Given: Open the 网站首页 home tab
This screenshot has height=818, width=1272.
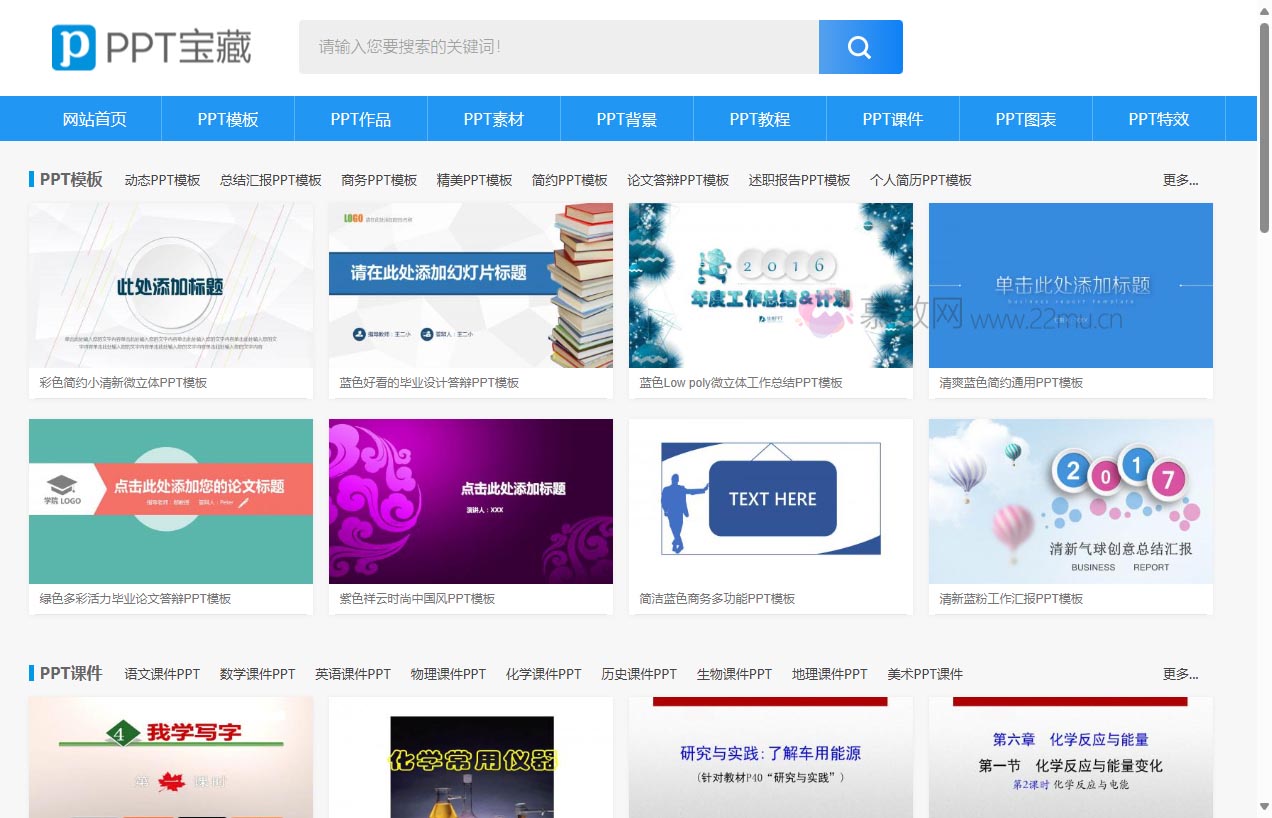Looking at the screenshot, I should click(95, 119).
